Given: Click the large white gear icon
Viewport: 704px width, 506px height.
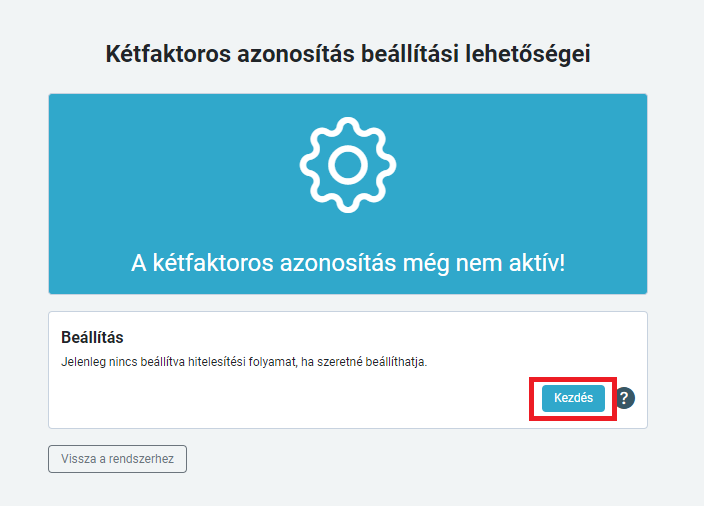Looking at the screenshot, I should (348, 165).
